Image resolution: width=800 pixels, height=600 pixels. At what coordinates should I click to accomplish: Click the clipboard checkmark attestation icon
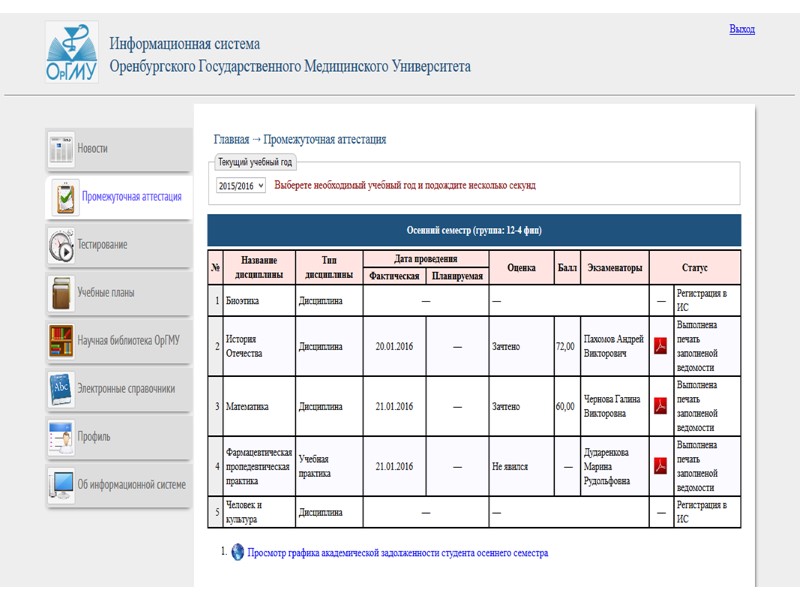(65, 197)
